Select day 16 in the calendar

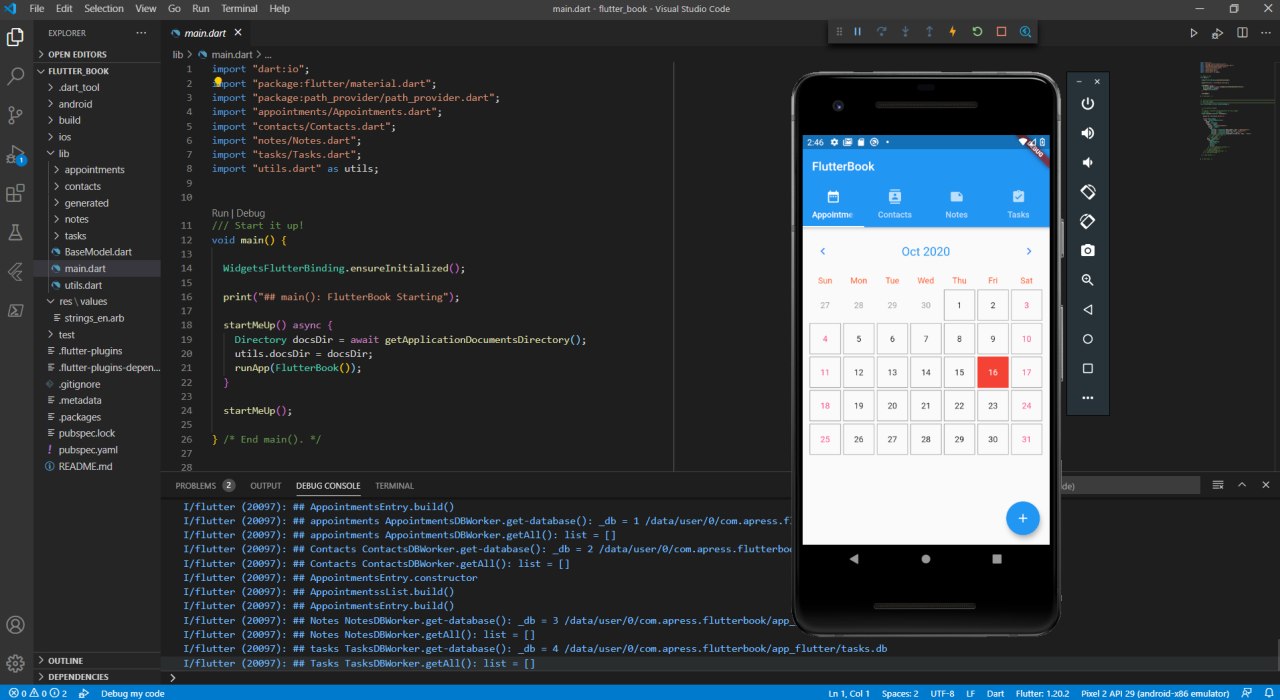[992, 372]
